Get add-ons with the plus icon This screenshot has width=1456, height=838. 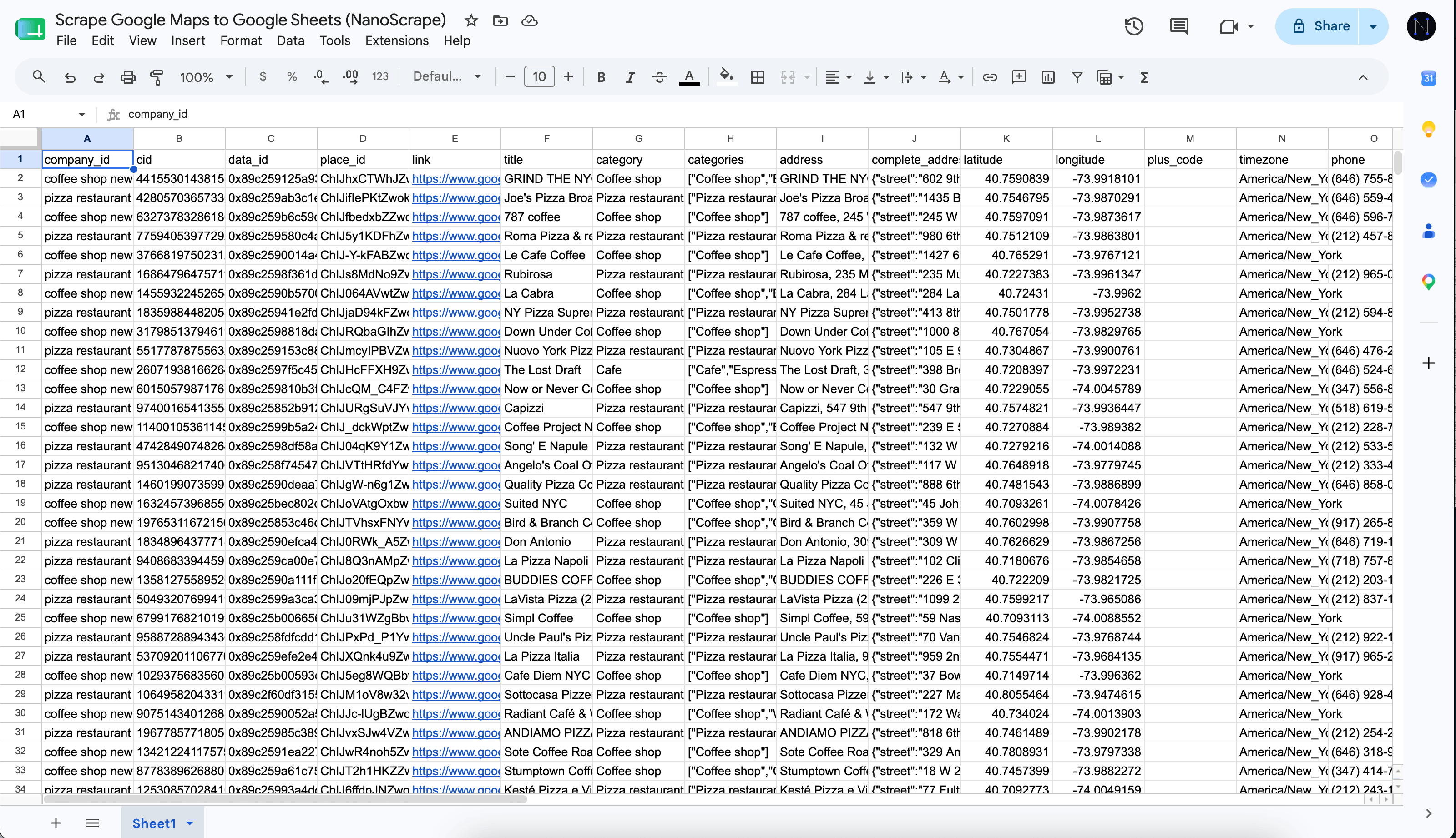pyautogui.click(x=1428, y=363)
